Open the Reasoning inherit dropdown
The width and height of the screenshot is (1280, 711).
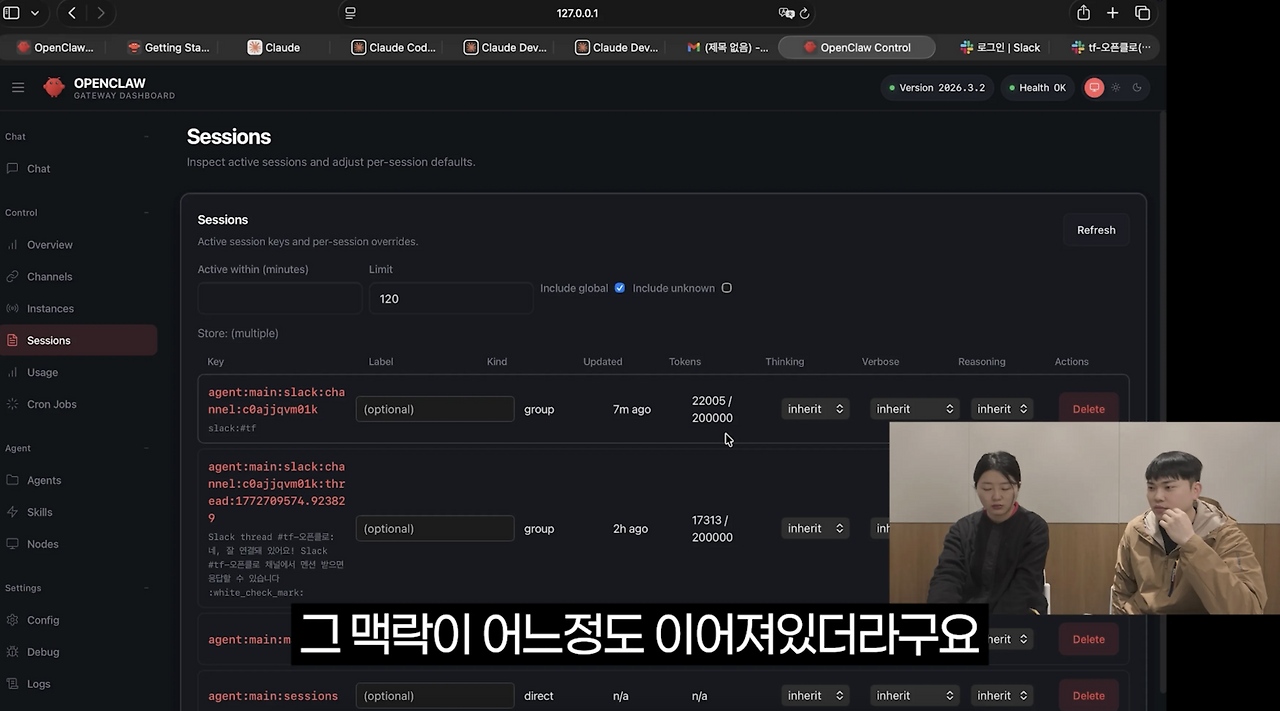[x=1001, y=408]
